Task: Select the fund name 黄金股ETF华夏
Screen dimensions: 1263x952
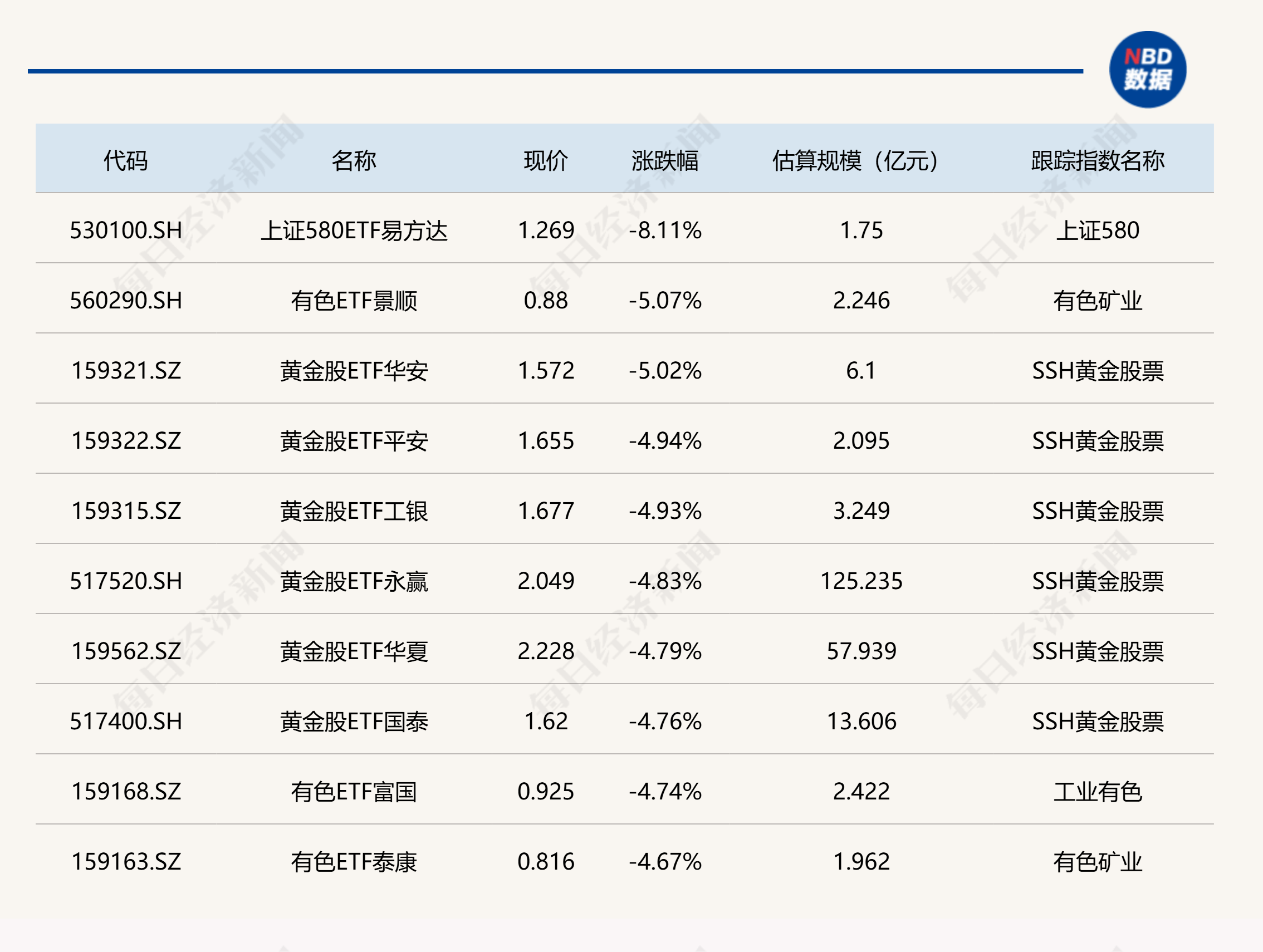Action: click(354, 652)
